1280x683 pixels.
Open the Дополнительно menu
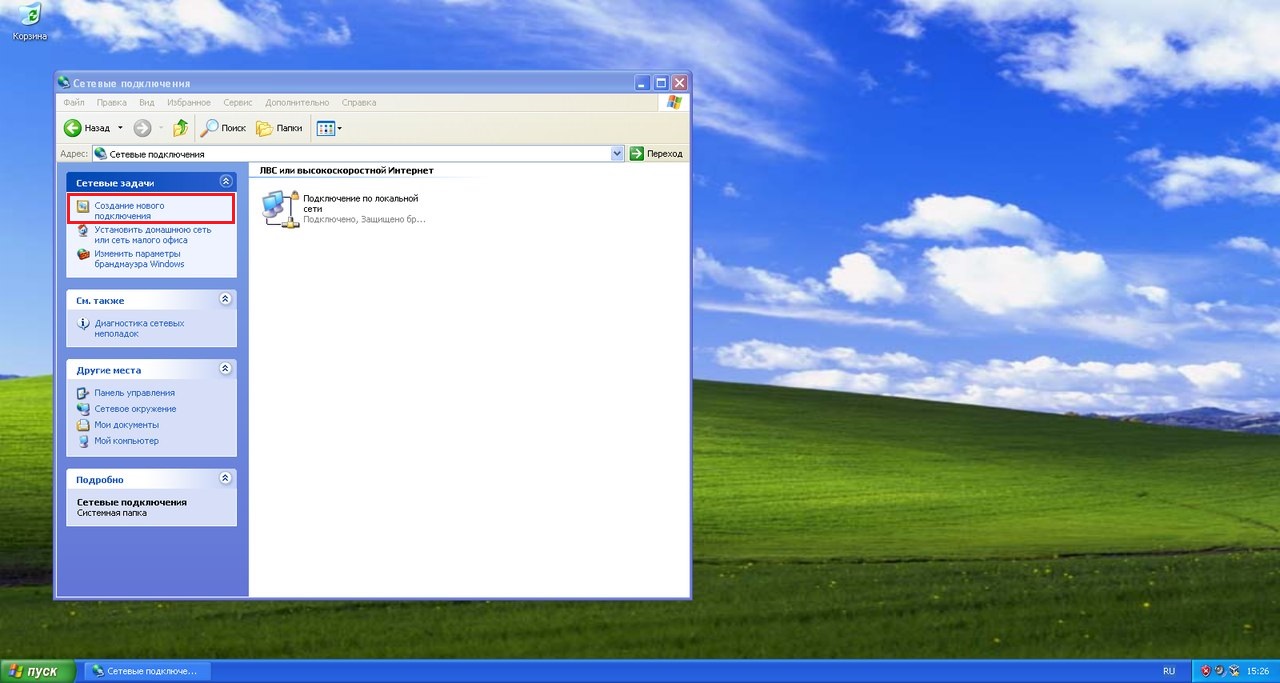click(297, 103)
